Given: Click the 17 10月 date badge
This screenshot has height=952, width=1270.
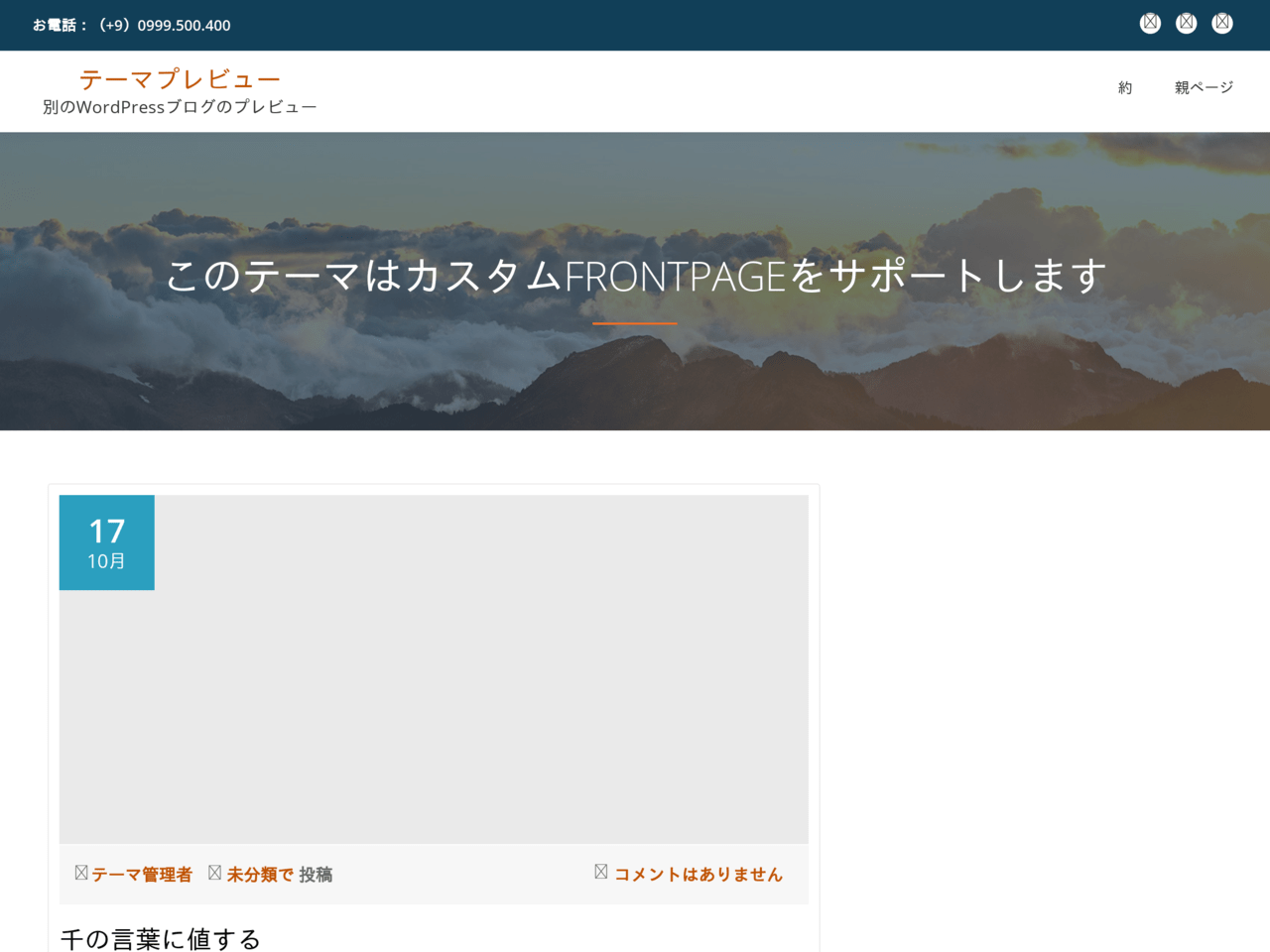Looking at the screenshot, I should click(107, 542).
